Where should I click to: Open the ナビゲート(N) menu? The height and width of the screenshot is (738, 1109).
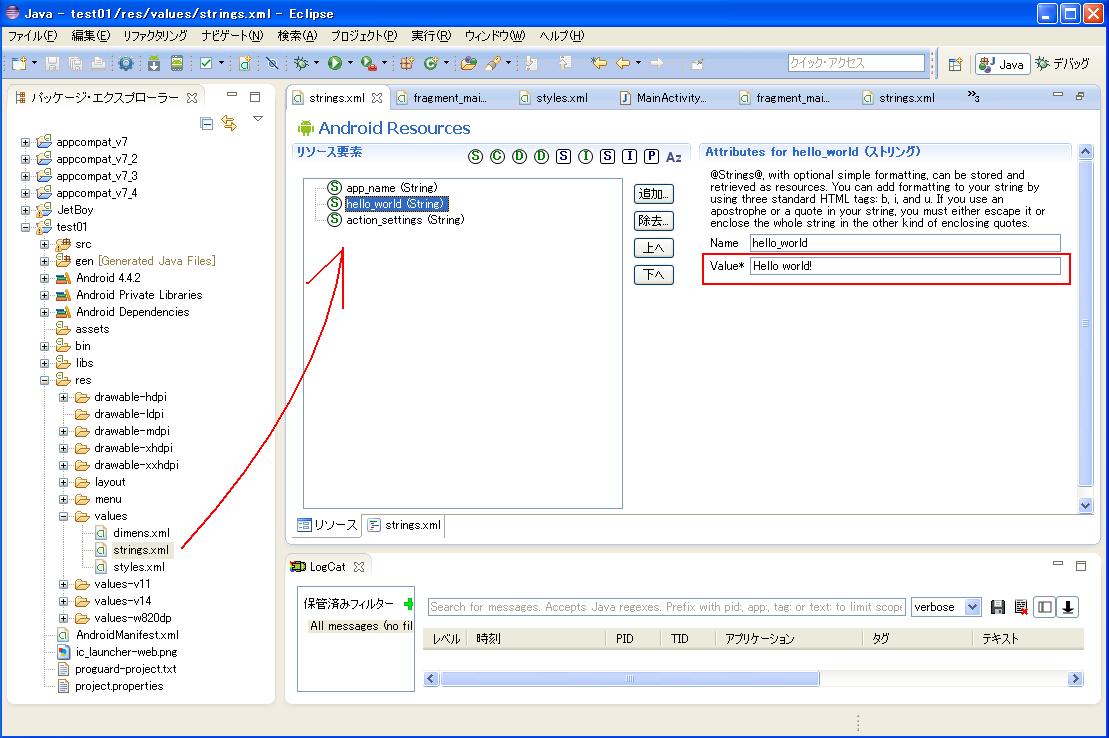tap(232, 36)
